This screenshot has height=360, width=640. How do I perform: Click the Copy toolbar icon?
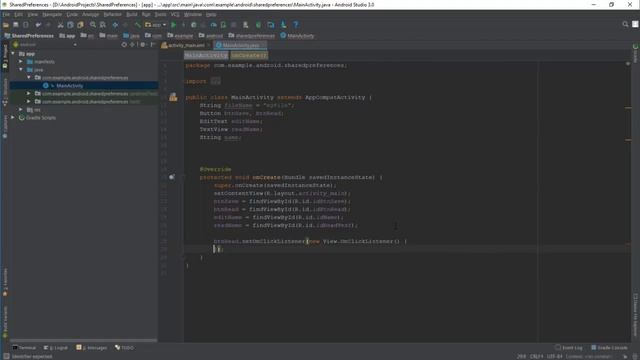tap(70, 25)
